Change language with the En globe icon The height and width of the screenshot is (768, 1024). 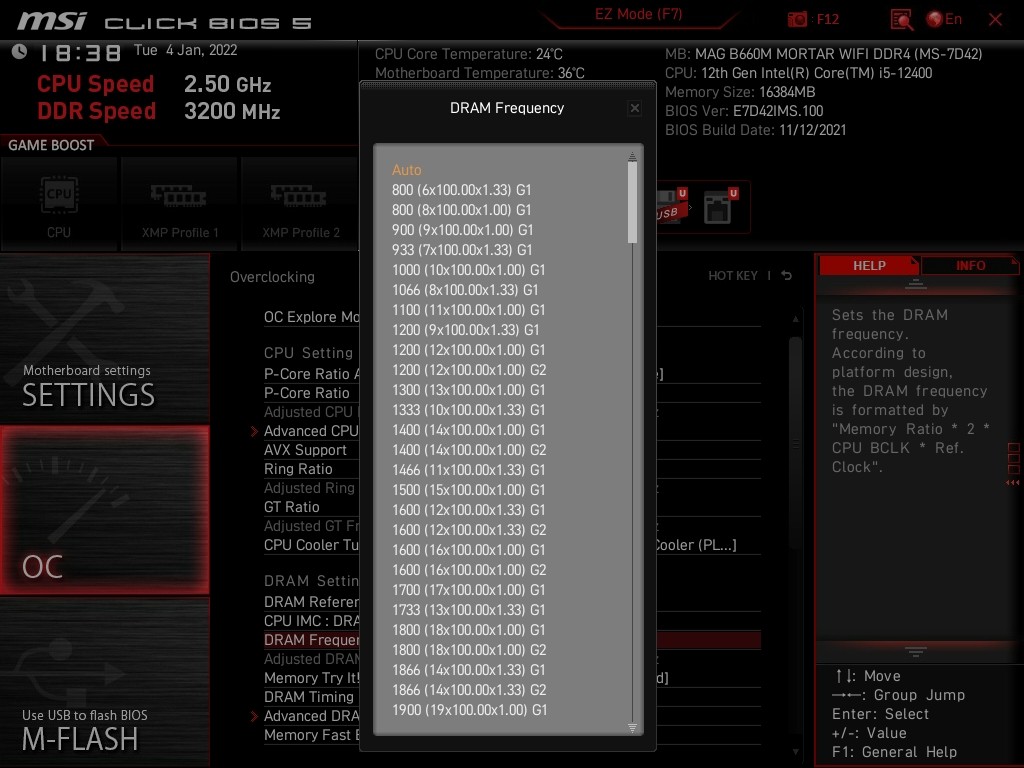click(x=944, y=19)
